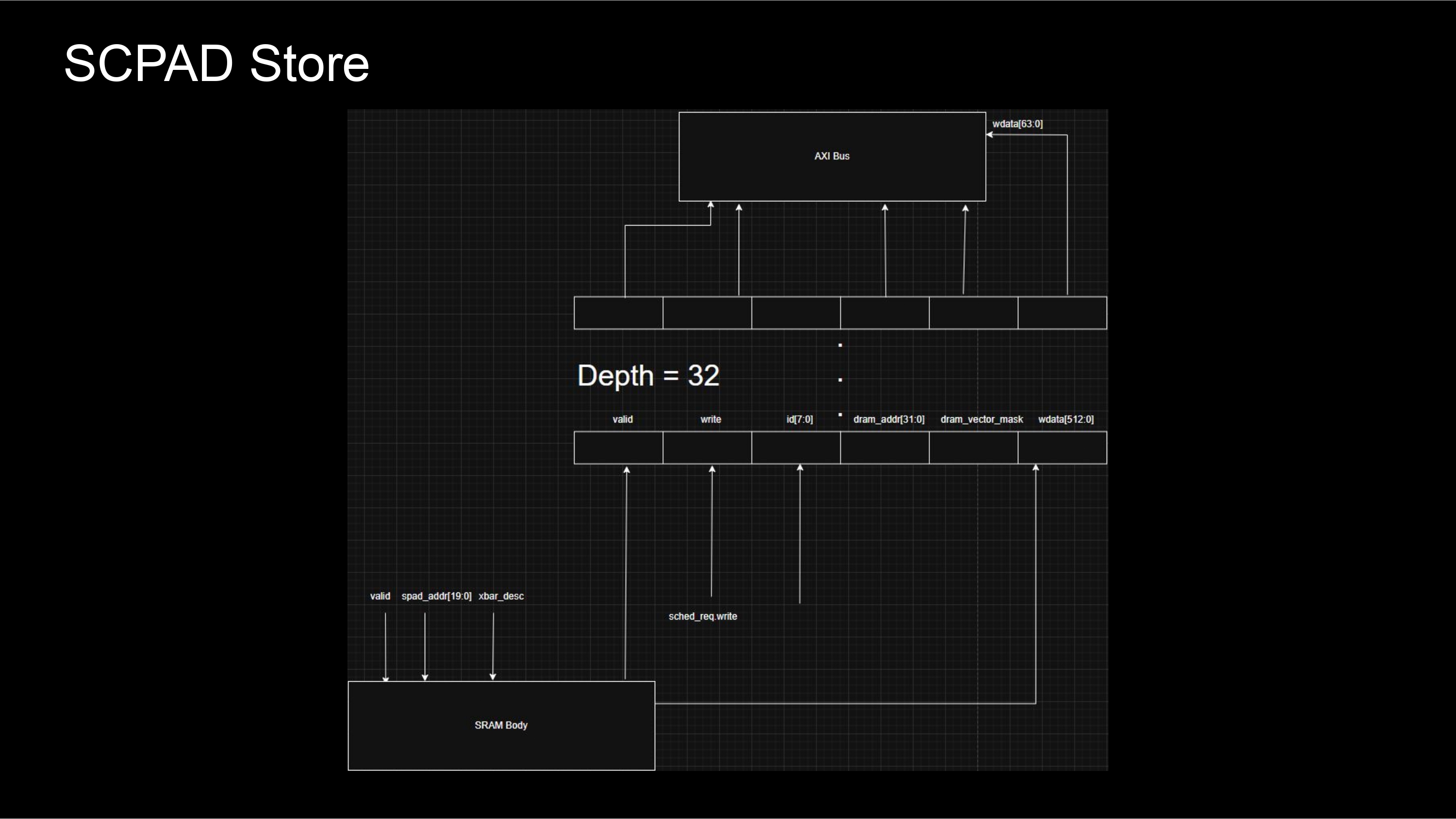Click the id[7:0] column label
Screen dimensions: 1456x819
799,419
